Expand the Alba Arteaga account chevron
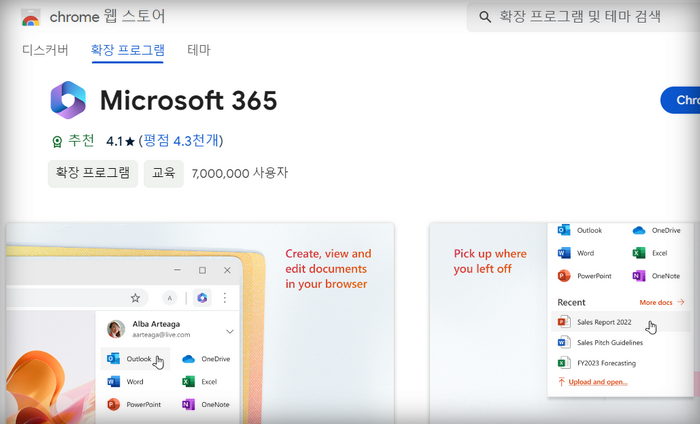This screenshot has width=700, height=424. click(x=229, y=331)
